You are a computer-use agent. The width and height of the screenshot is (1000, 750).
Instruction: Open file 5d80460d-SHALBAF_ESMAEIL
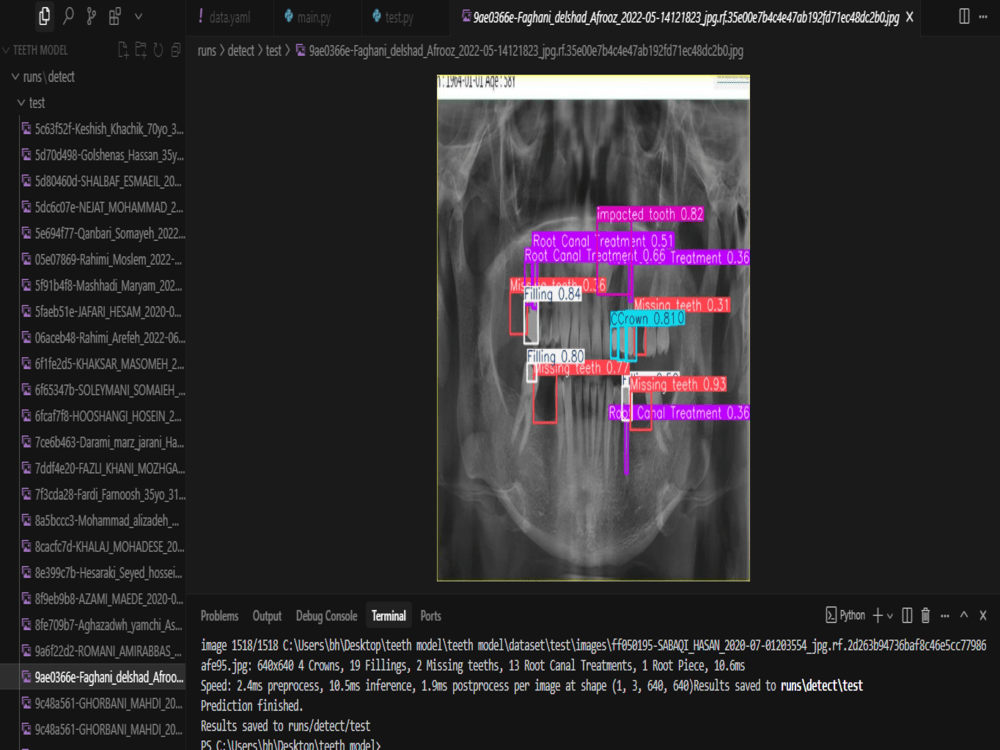coord(102,181)
